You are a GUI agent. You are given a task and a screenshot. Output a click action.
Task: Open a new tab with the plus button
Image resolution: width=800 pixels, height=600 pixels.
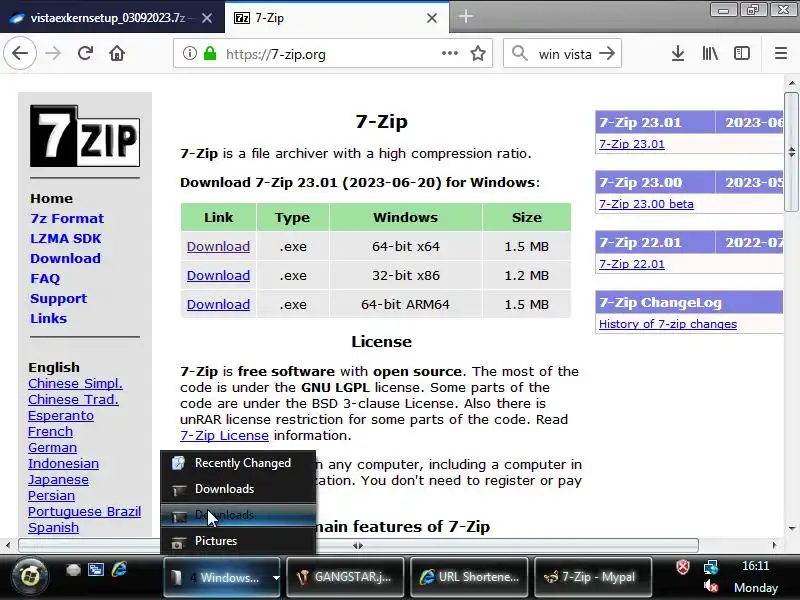click(465, 17)
